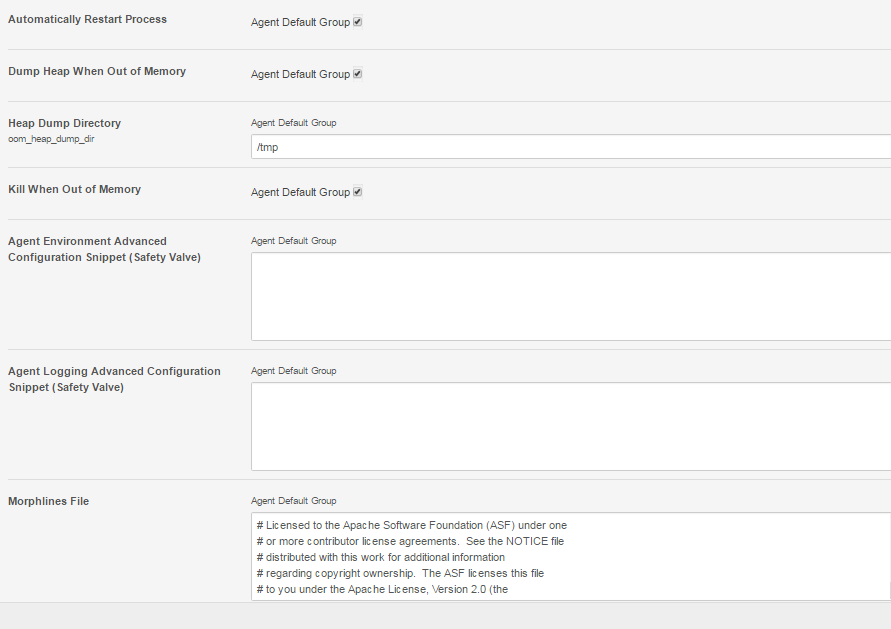The height and width of the screenshot is (629, 891).
Task: Uncheck Dump Heap When Out of Memory
Action: 357,74
